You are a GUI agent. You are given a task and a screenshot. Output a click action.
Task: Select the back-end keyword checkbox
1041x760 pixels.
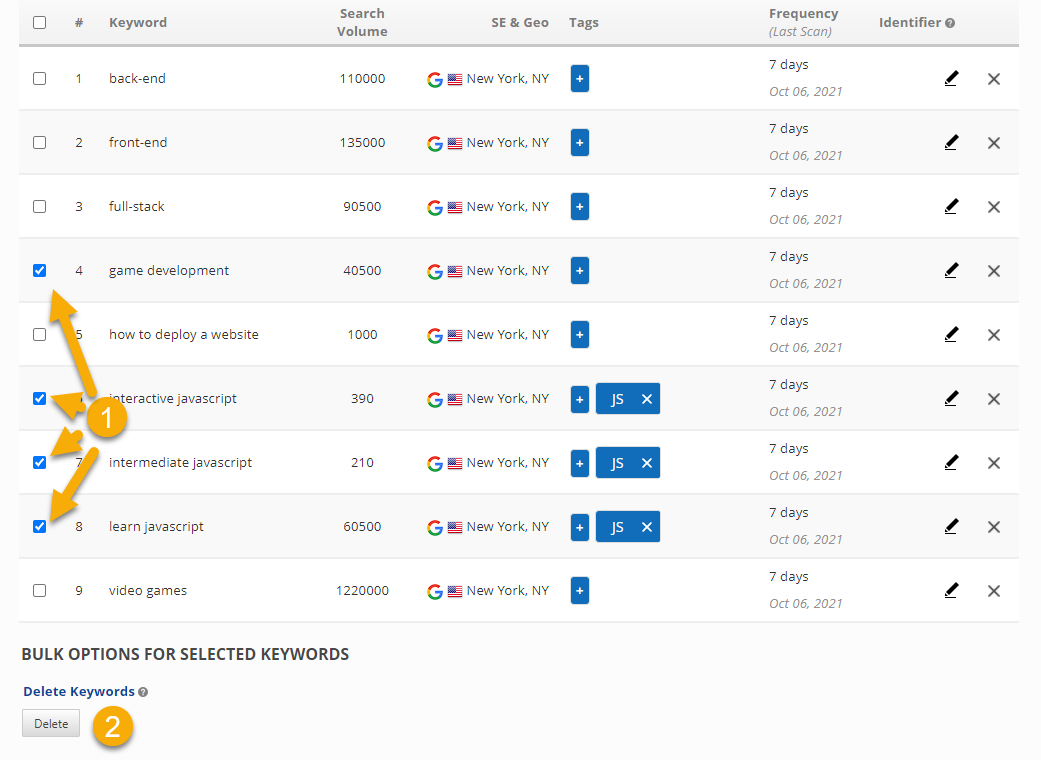pyautogui.click(x=39, y=78)
